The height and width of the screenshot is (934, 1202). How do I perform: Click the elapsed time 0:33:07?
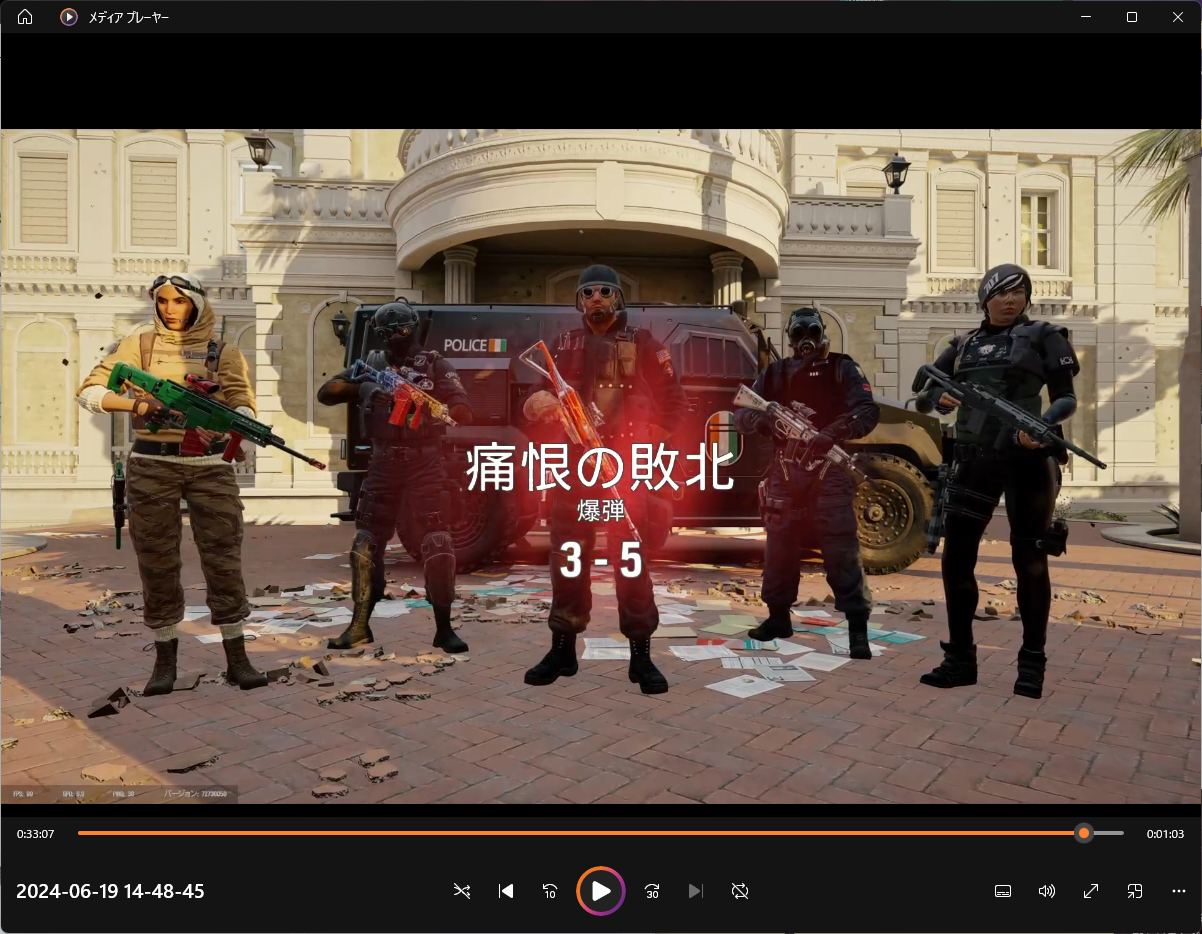pyautogui.click(x=35, y=834)
